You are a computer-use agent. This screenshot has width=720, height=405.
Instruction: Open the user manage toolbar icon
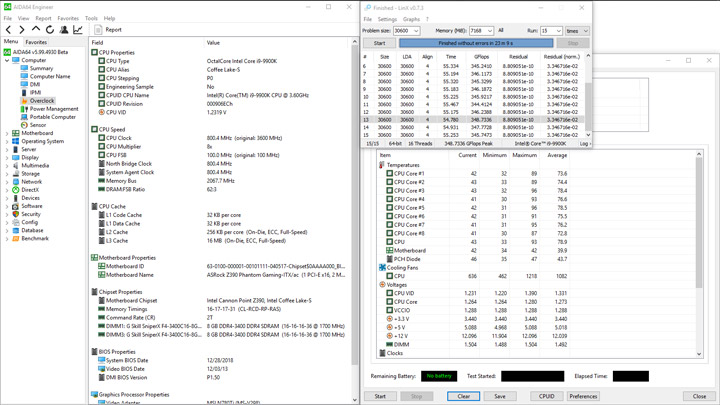[x=64, y=30]
